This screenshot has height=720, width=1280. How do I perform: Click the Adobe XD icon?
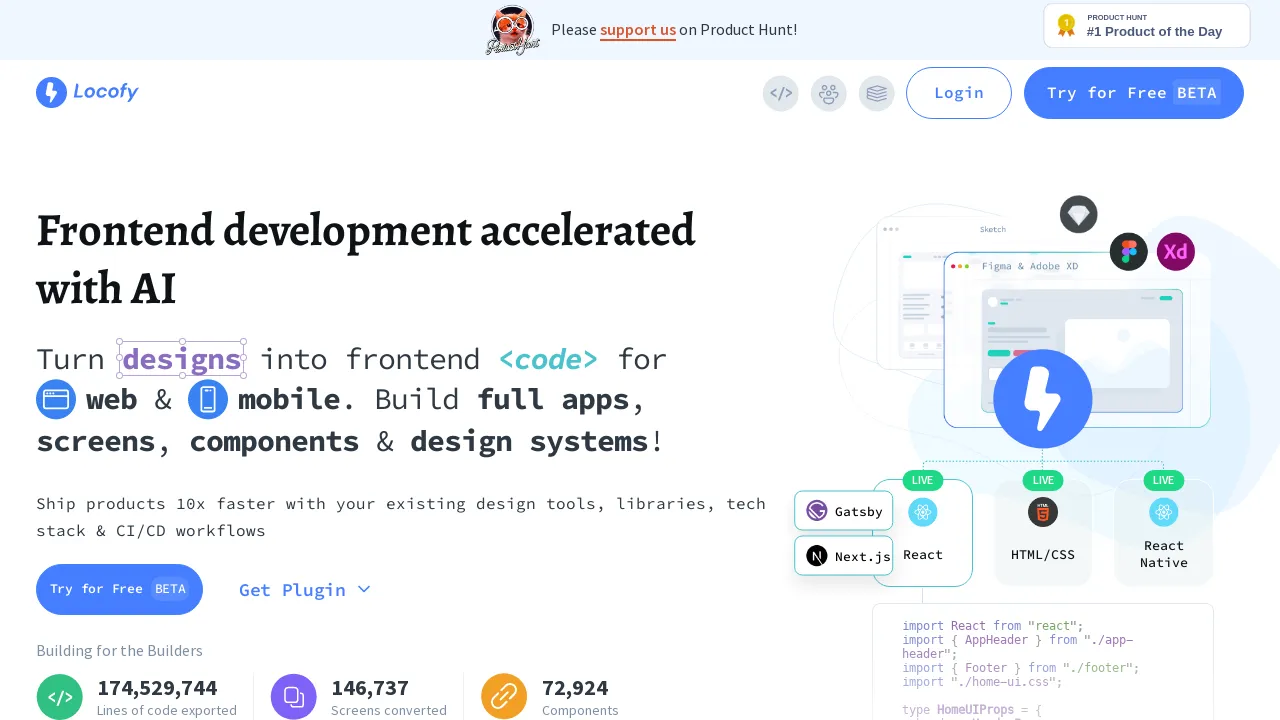click(x=1176, y=251)
